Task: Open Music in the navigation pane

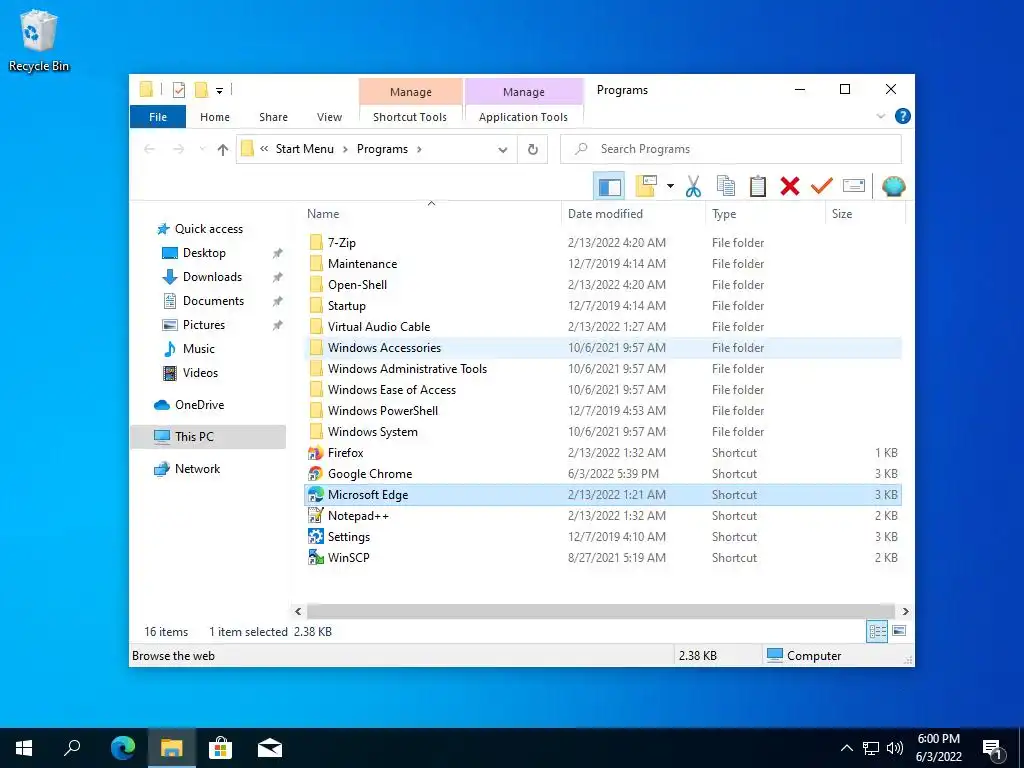Action: click(198, 349)
